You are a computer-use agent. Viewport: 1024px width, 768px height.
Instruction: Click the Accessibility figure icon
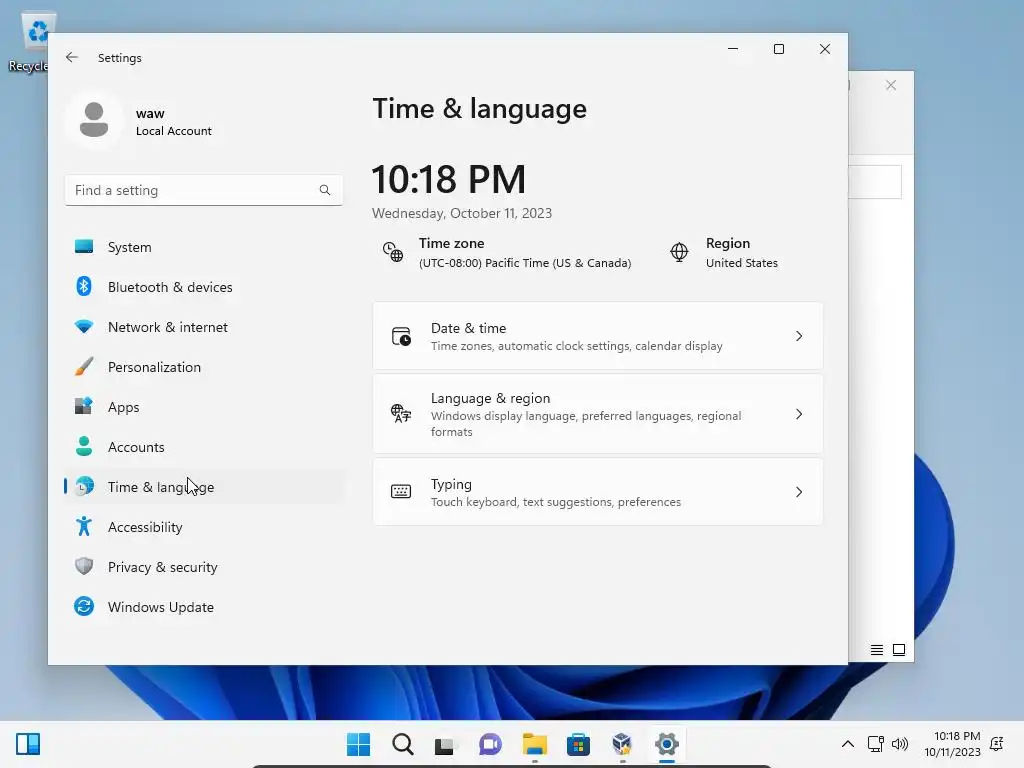[x=84, y=526]
